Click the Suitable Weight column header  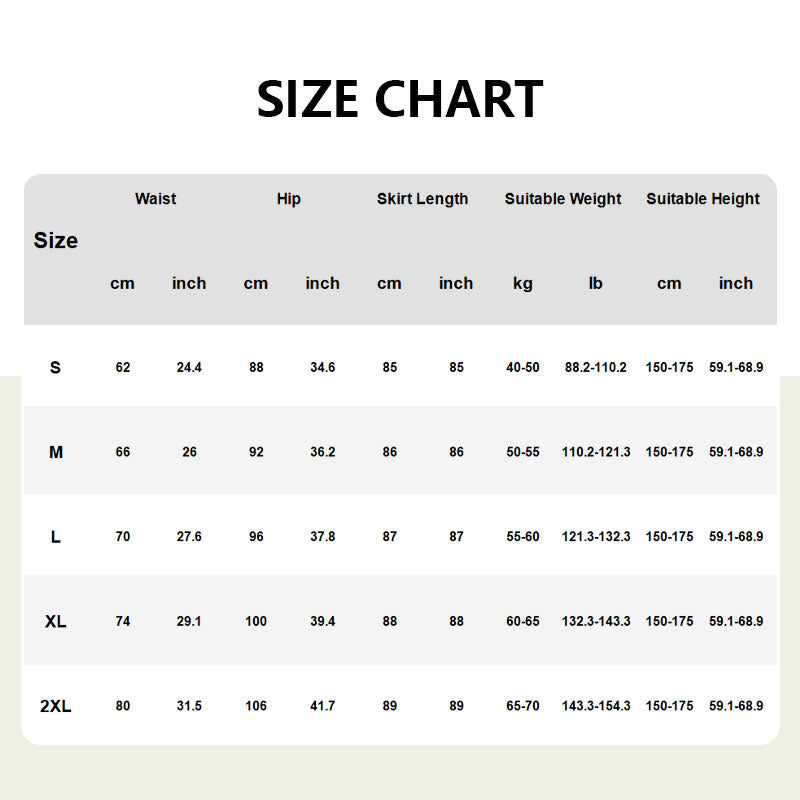point(563,199)
